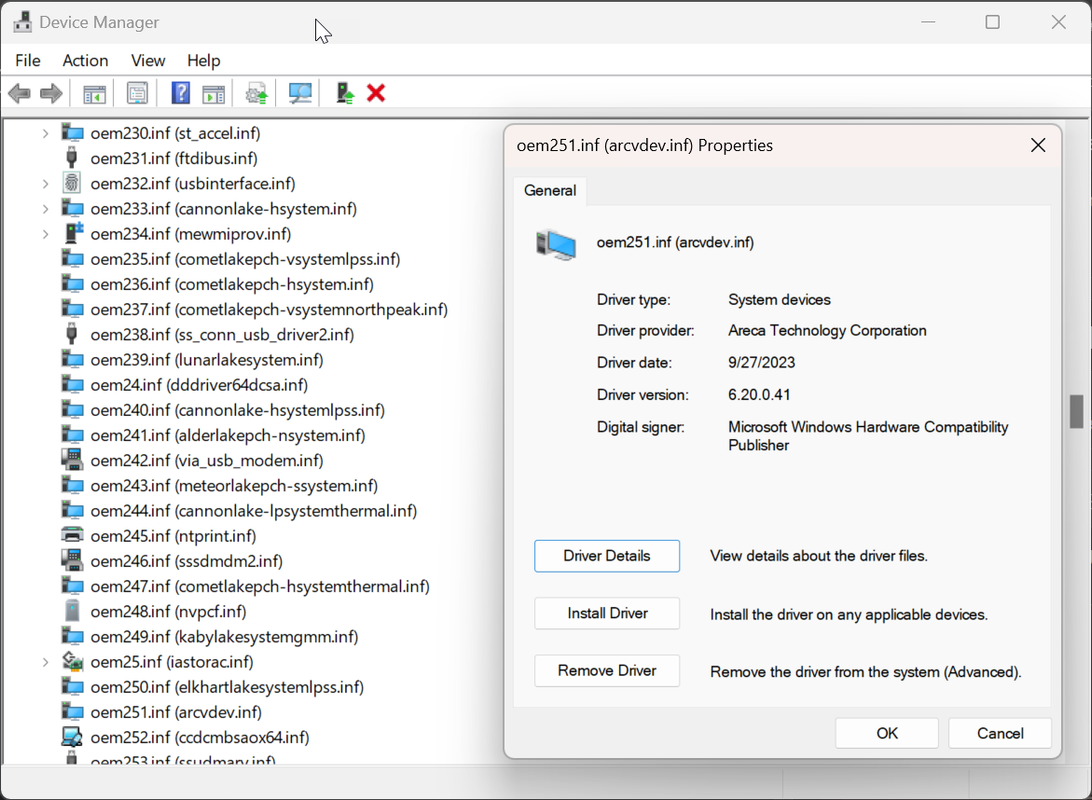Image resolution: width=1092 pixels, height=800 pixels.
Task: Expand the oem25.inf (iastorac.inf) node
Action: tap(45, 662)
